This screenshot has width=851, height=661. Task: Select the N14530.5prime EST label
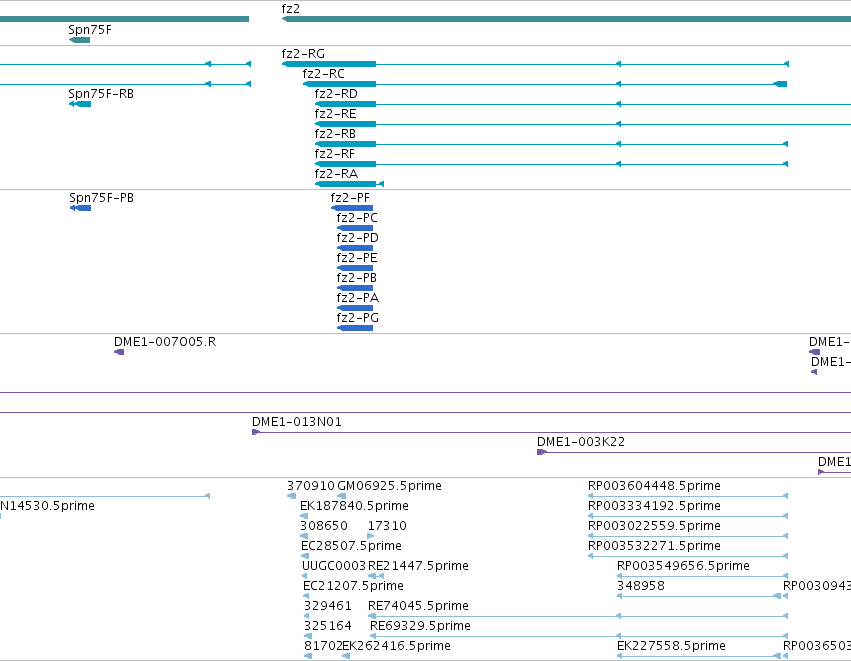tap(47, 506)
